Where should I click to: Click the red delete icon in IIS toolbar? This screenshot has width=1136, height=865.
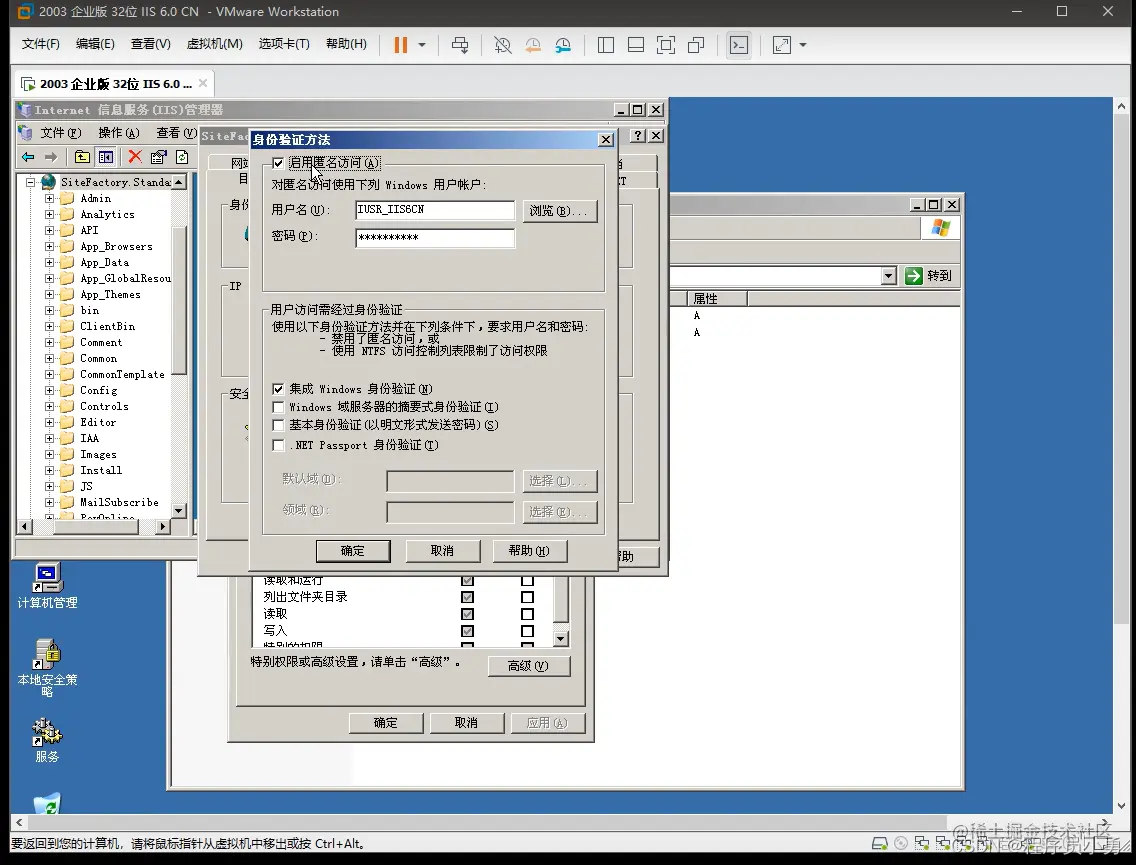click(135, 156)
